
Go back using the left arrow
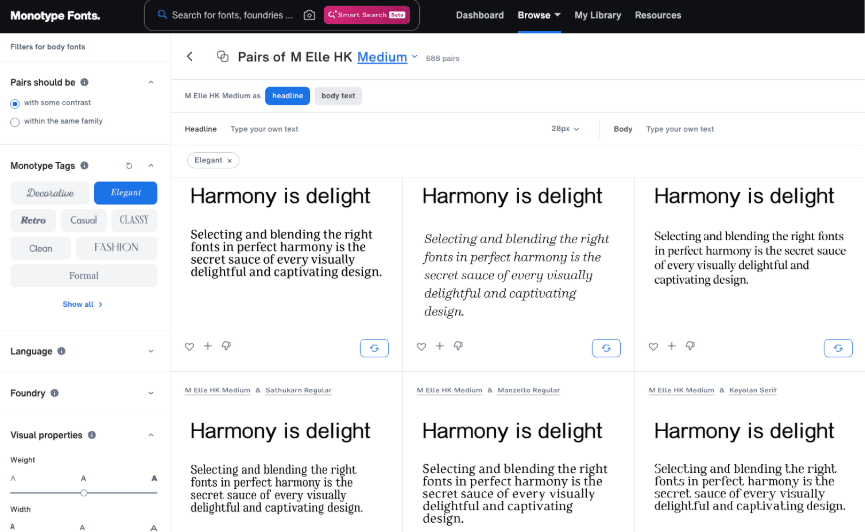point(190,57)
